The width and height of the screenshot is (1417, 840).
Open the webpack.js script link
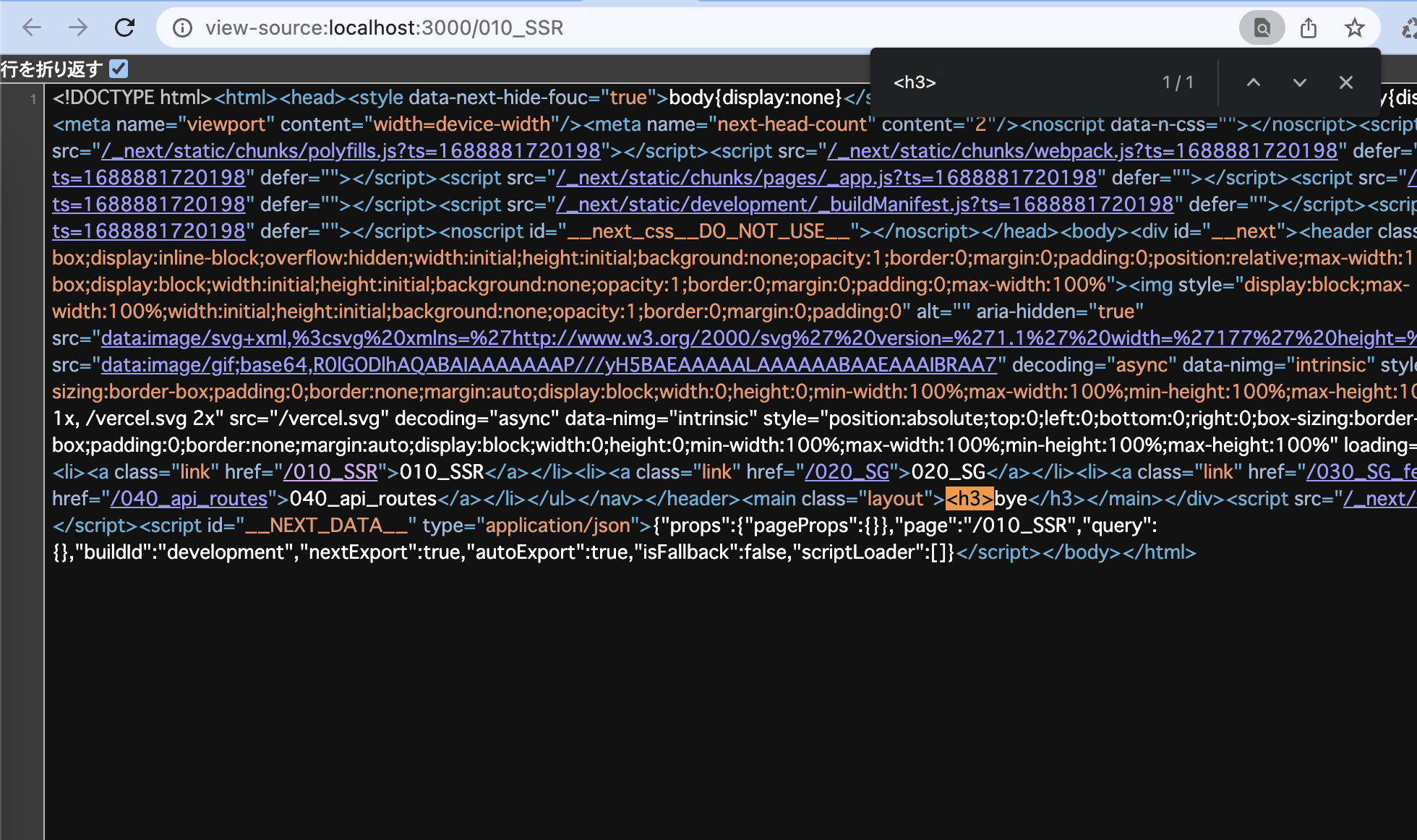(x=1082, y=150)
